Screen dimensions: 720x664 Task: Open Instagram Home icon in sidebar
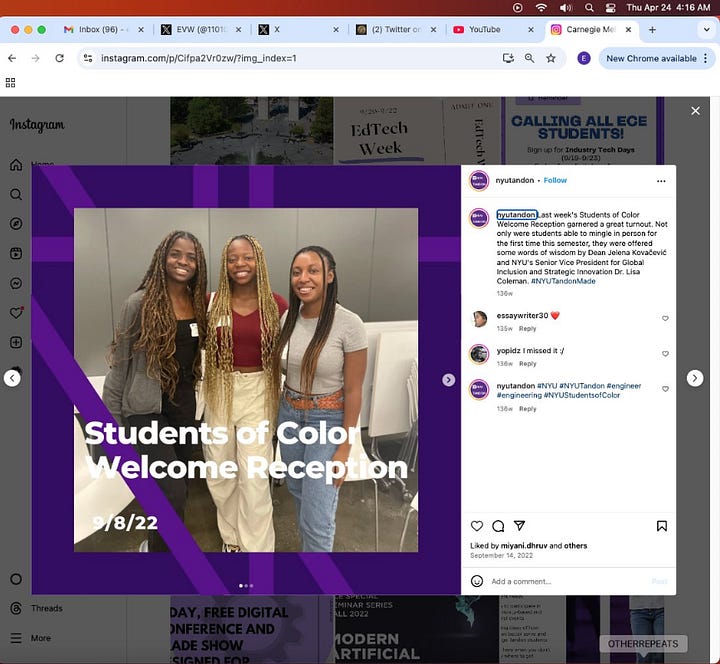coord(16,164)
